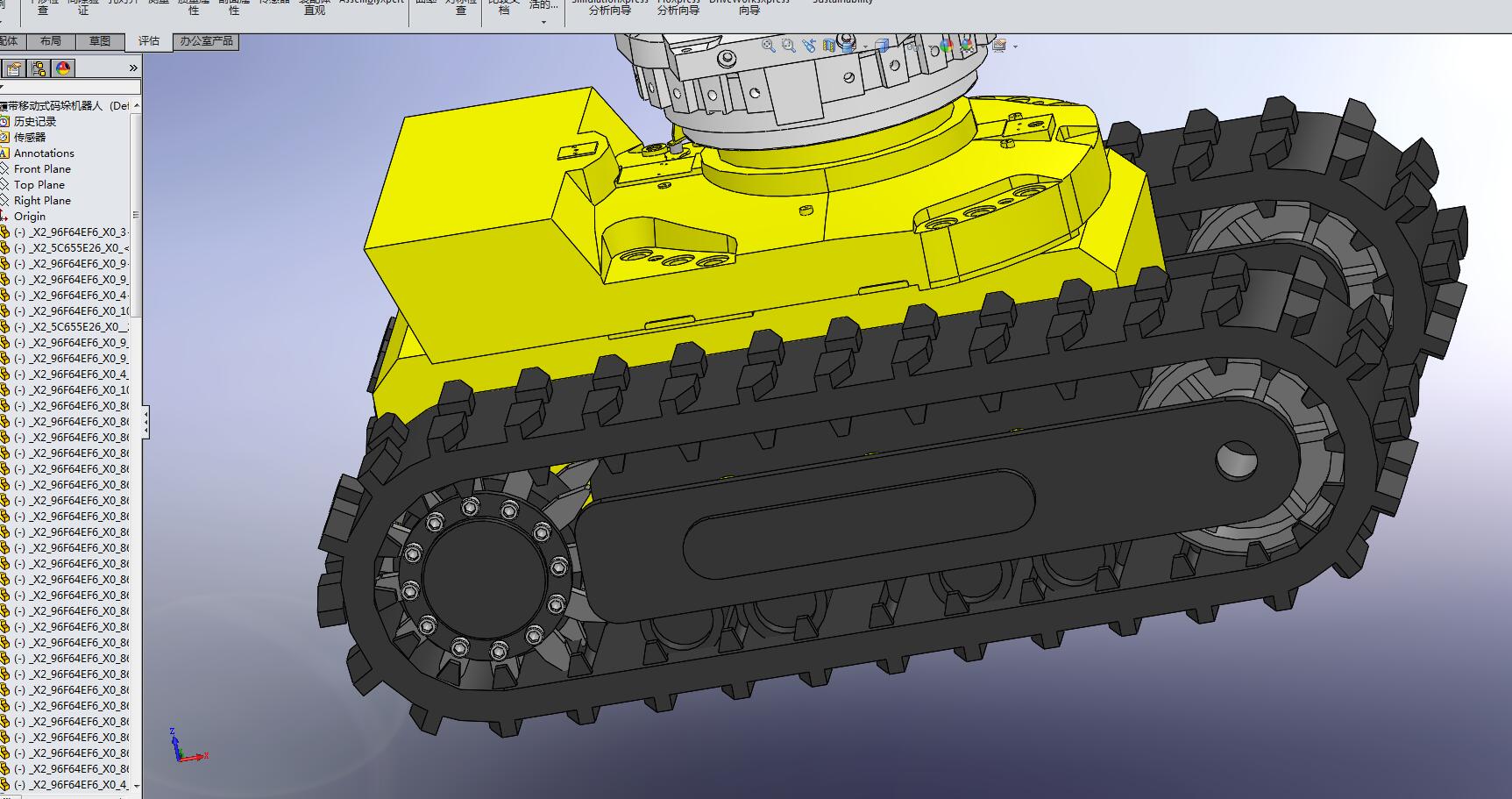This screenshot has height=799, width=1512.
Task: Click the Zoom to Area magnifier icon
Action: tap(789, 46)
